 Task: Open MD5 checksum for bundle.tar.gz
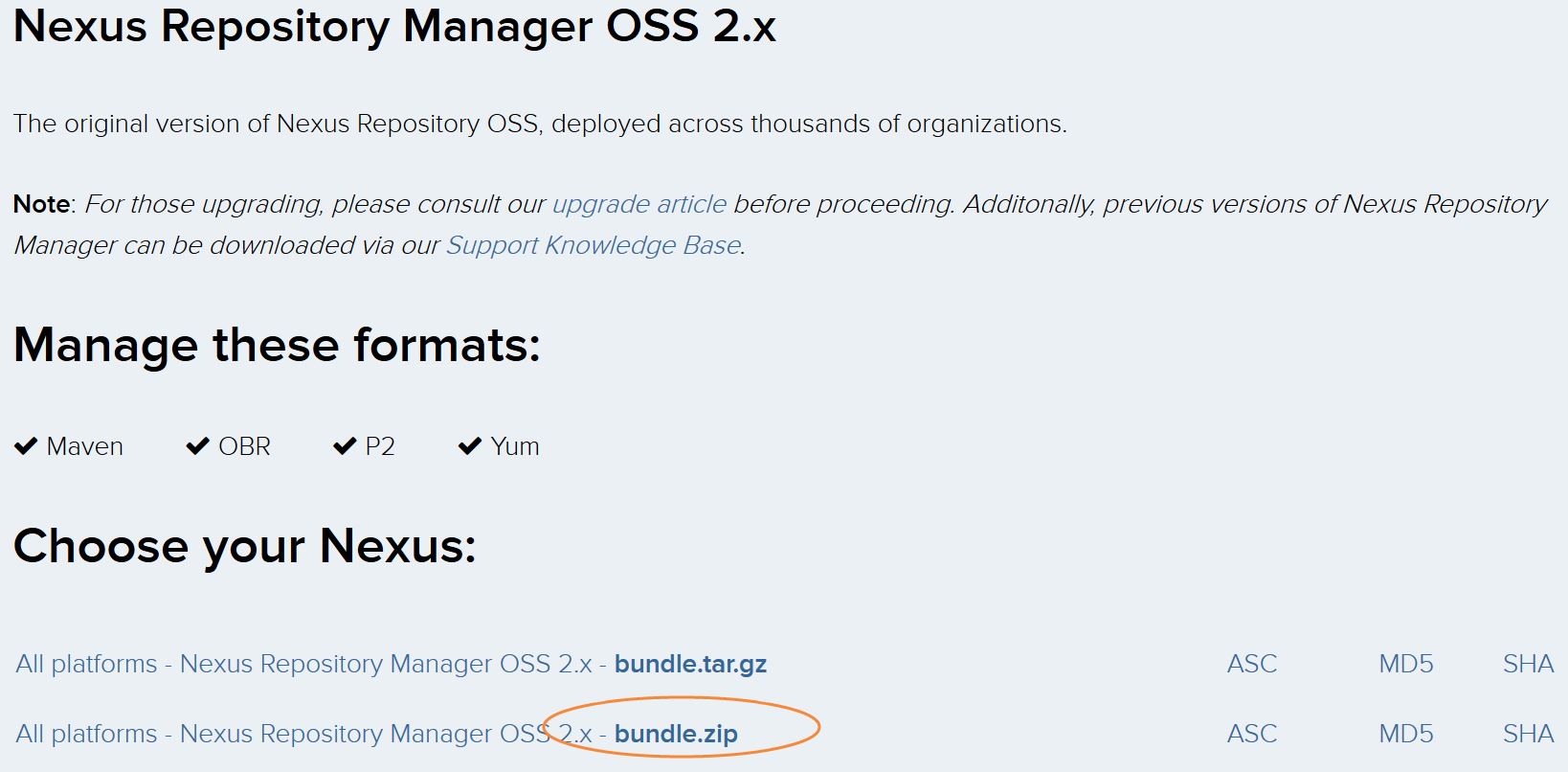tap(1405, 664)
